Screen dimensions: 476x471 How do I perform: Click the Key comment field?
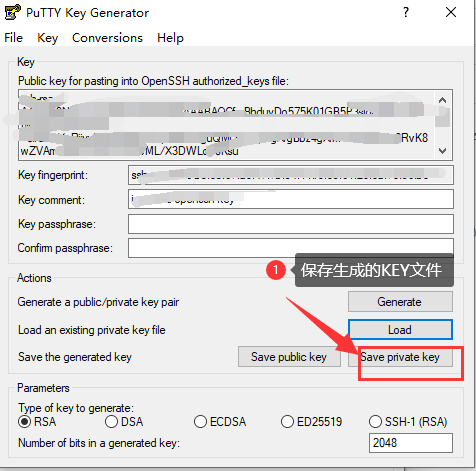click(291, 199)
